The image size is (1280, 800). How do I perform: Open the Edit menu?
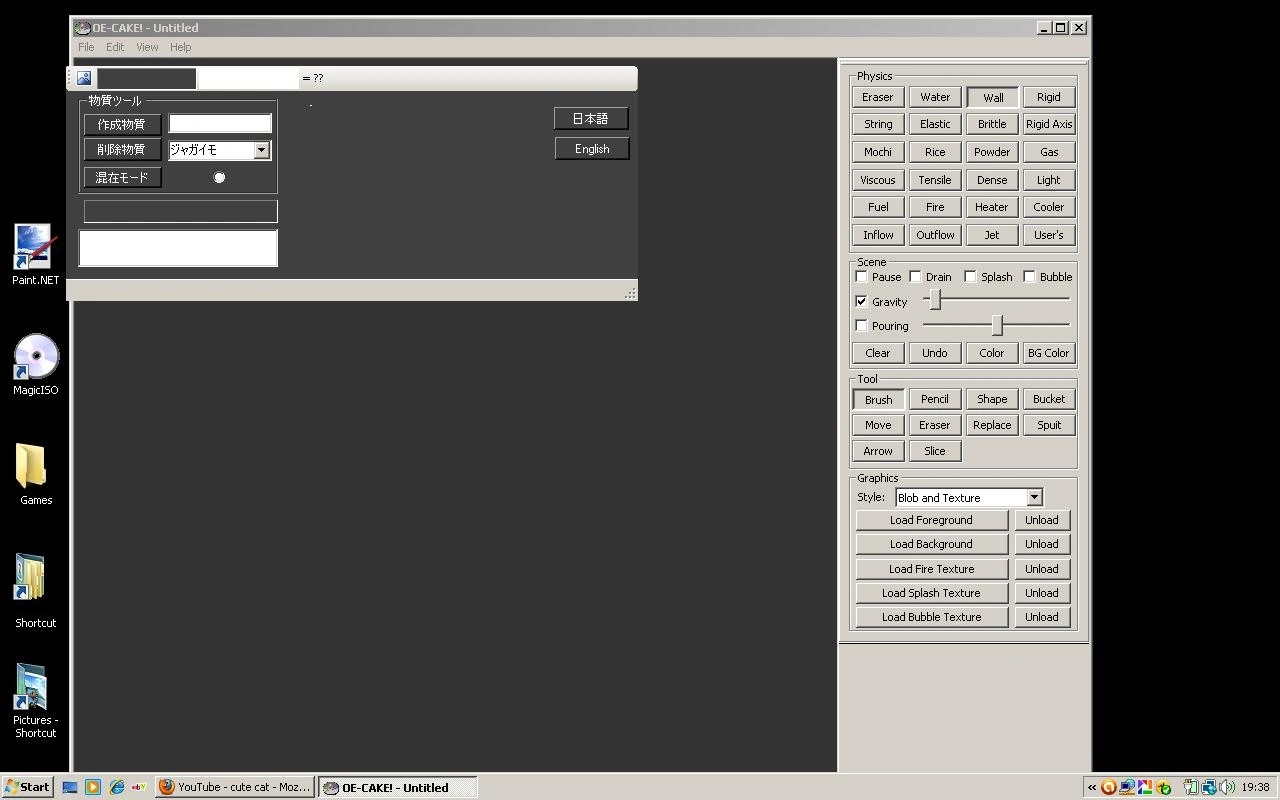[x=115, y=47]
